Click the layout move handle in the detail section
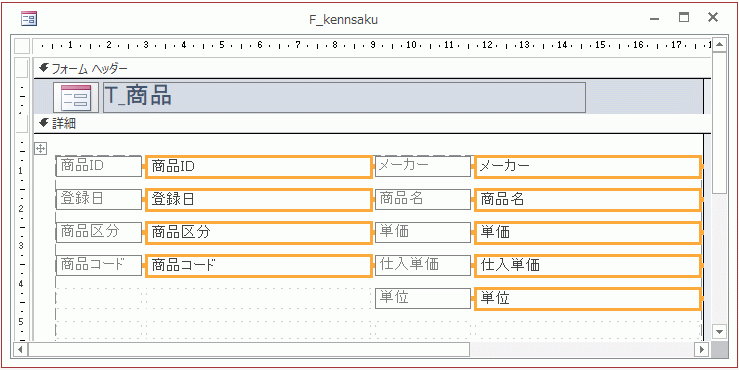The width and height of the screenshot is (739, 370). pyautogui.click(x=41, y=149)
